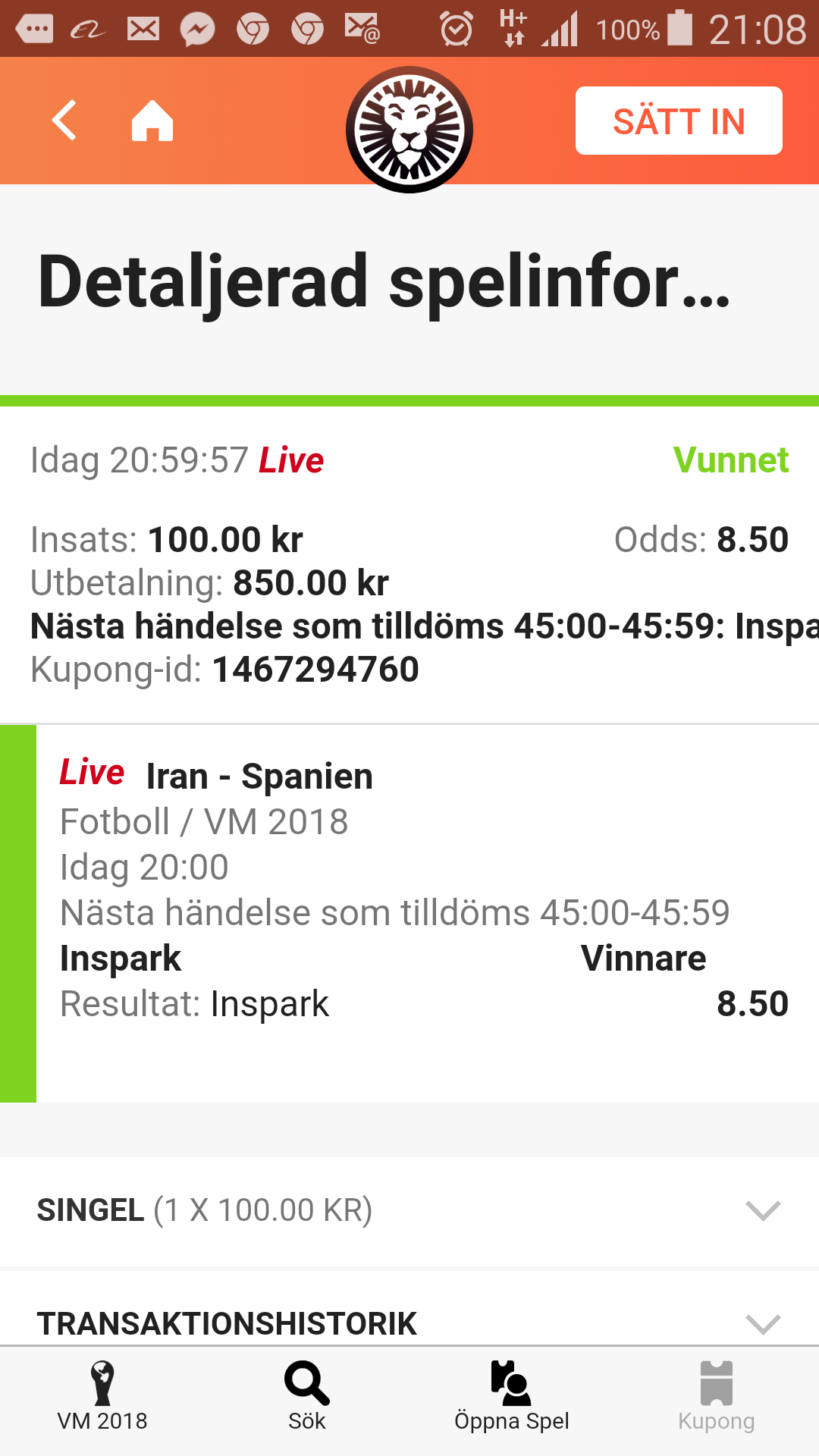
Task: Tap the Gmail envelope notification icon
Action: (x=143, y=30)
